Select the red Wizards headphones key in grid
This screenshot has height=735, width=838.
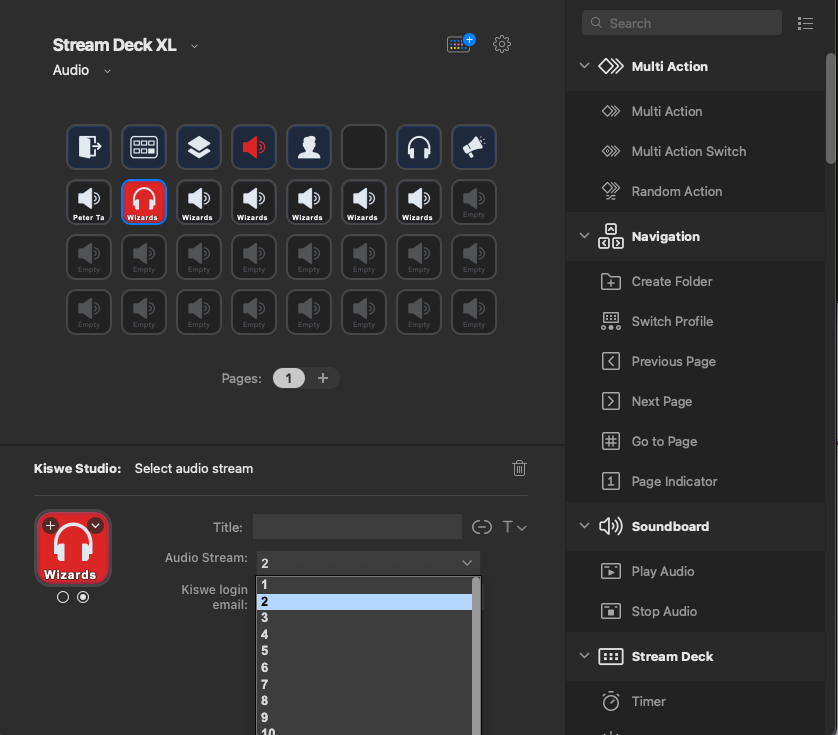click(144, 202)
